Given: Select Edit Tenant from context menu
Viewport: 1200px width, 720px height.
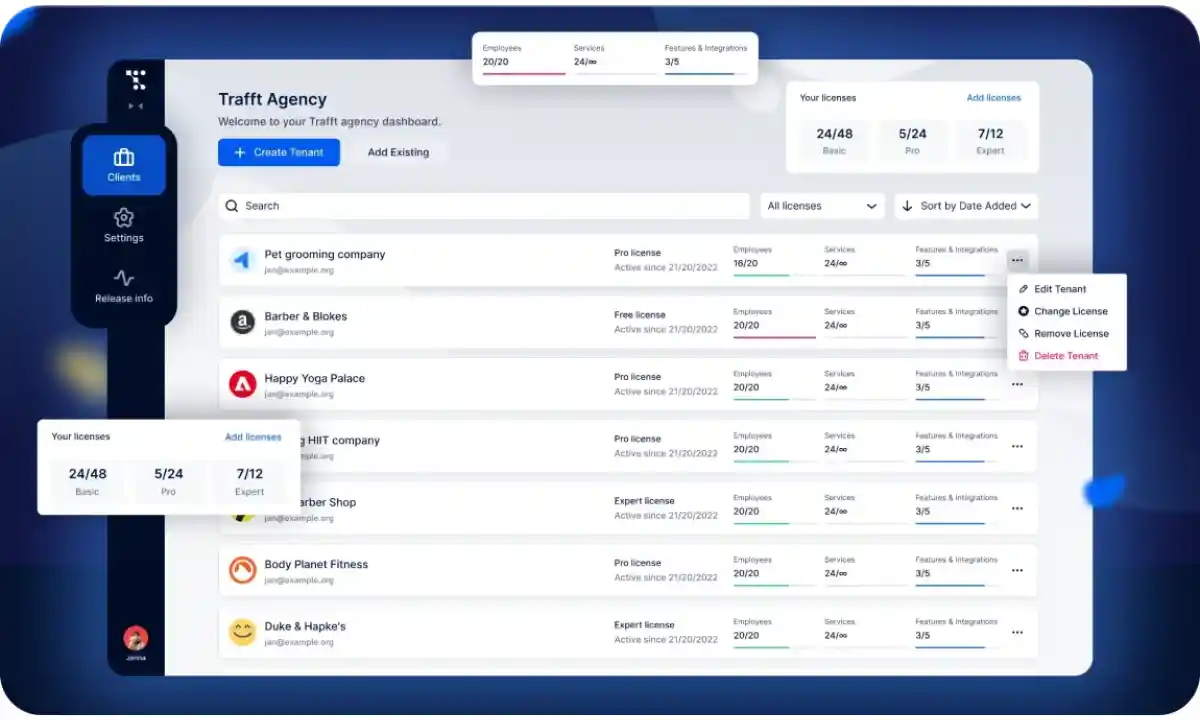Looking at the screenshot, I should coord(1059,289).
